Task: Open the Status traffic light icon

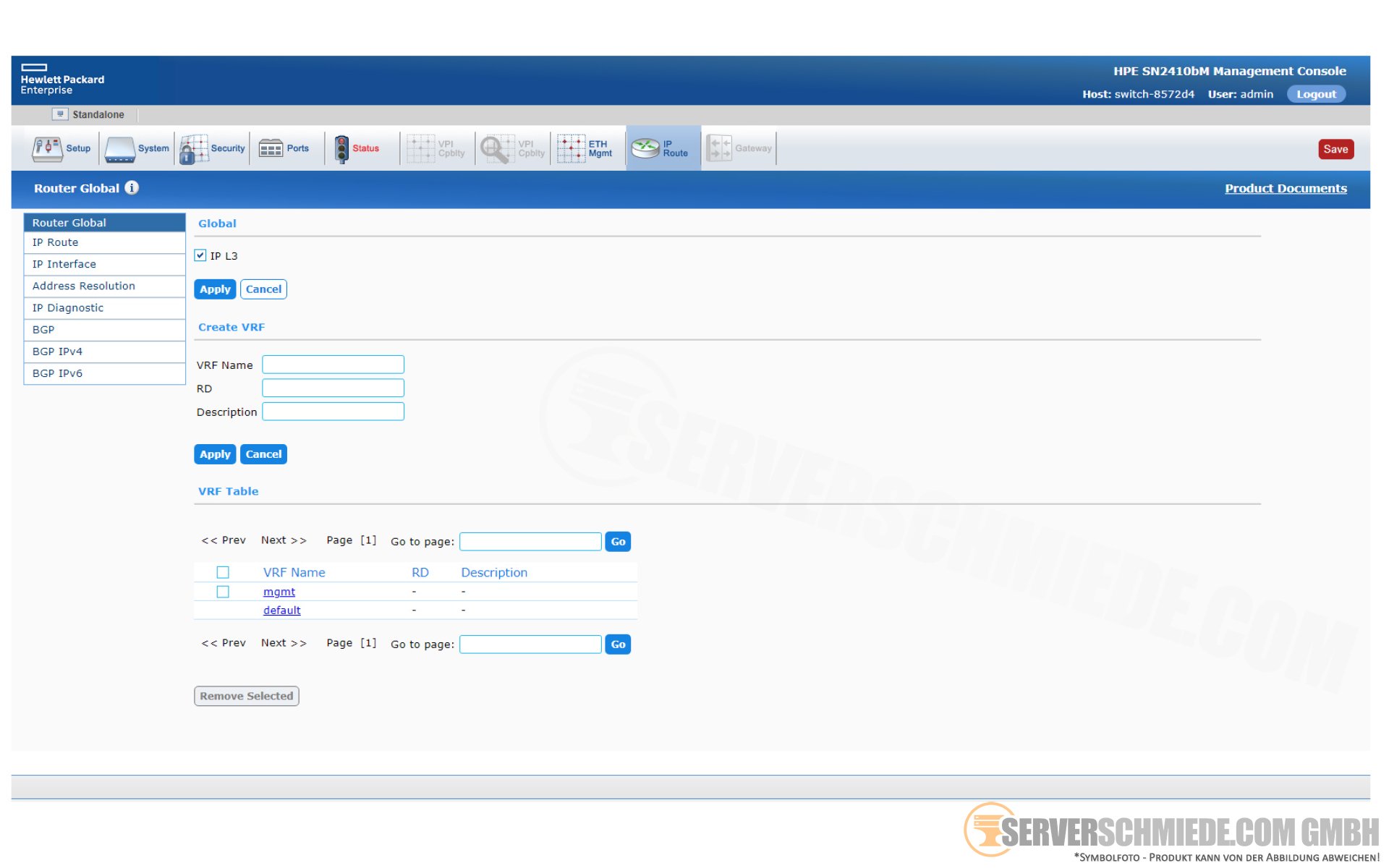Action: click(x=341, y=149)
